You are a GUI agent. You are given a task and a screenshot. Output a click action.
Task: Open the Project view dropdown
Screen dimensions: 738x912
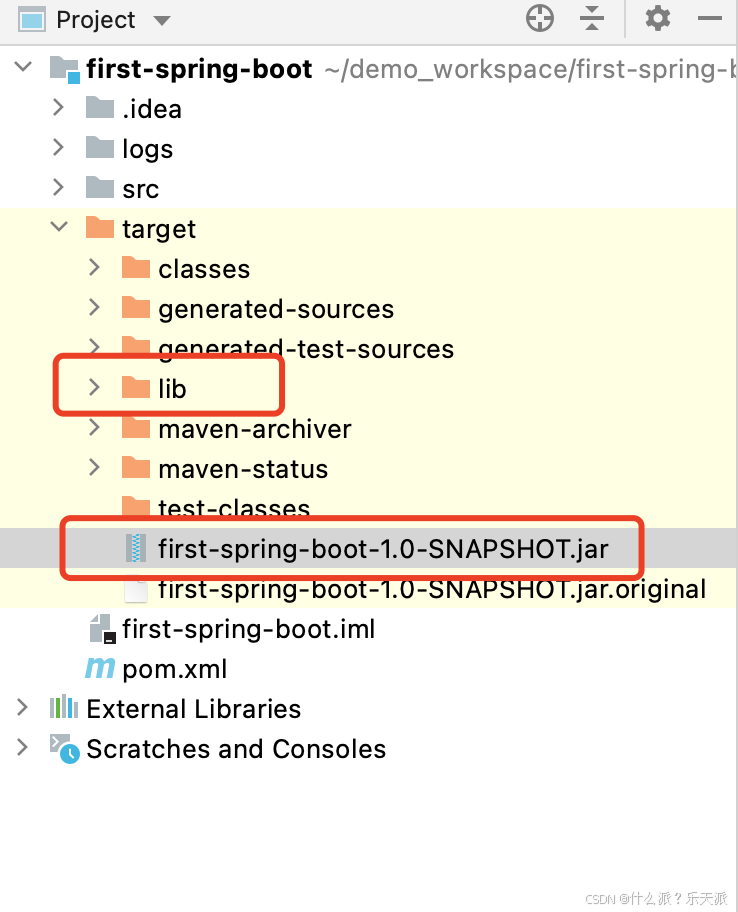click(x=161, y=18)
